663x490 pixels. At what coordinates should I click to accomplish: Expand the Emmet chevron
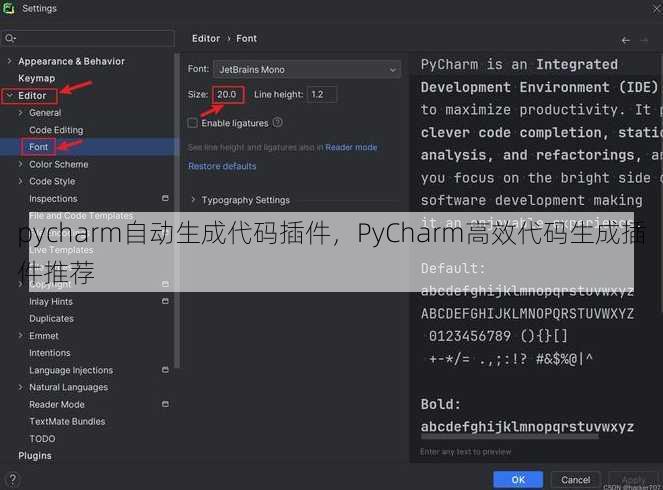[x=20, y=336]
